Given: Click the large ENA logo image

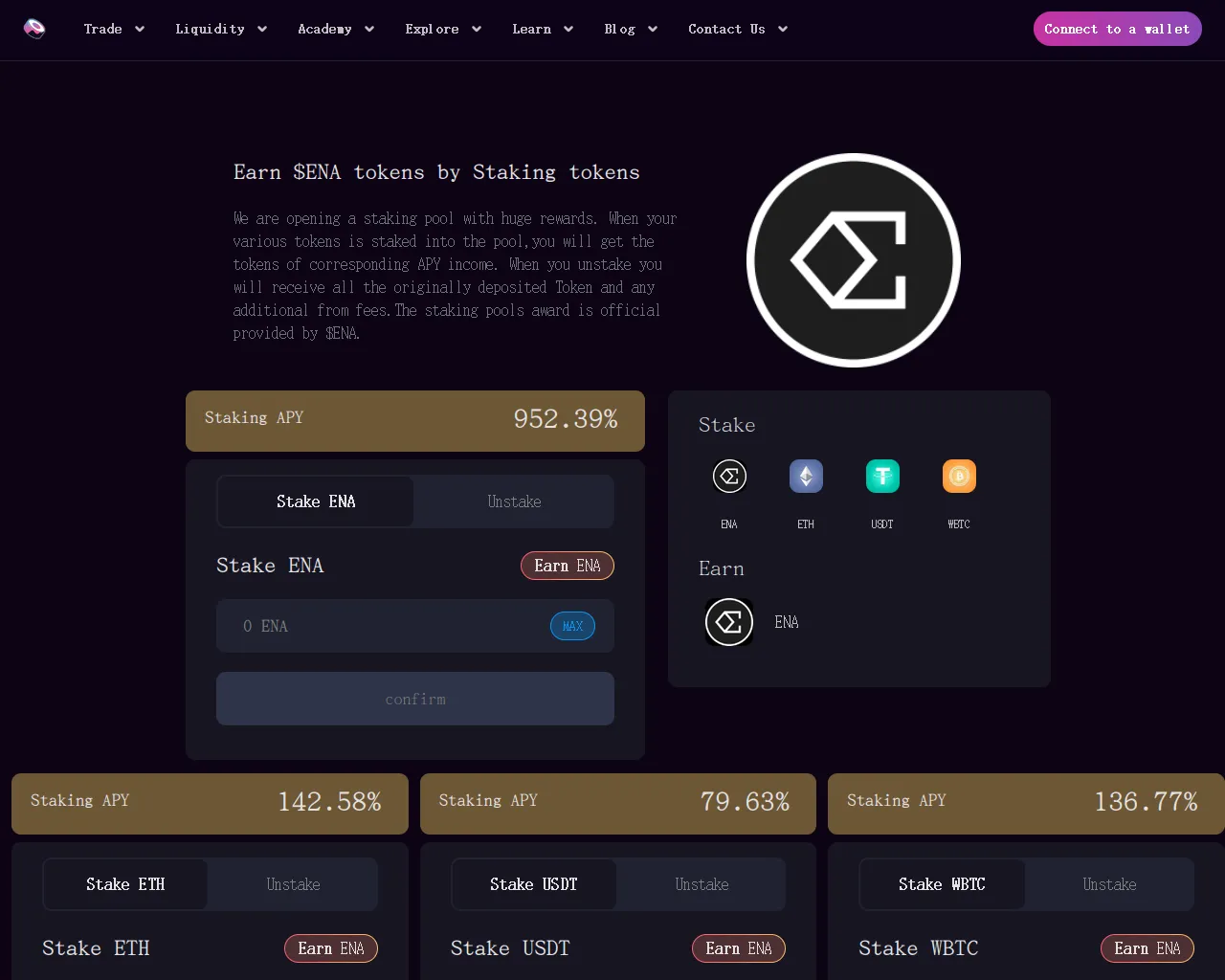Looking at the screenshot, I should 854,260.
